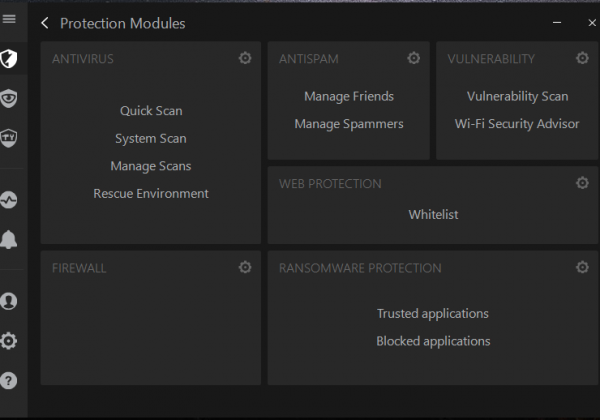Expand the hamburger menu
The width and height of the screenshot is (600, 420).
[x=9, y=18]
